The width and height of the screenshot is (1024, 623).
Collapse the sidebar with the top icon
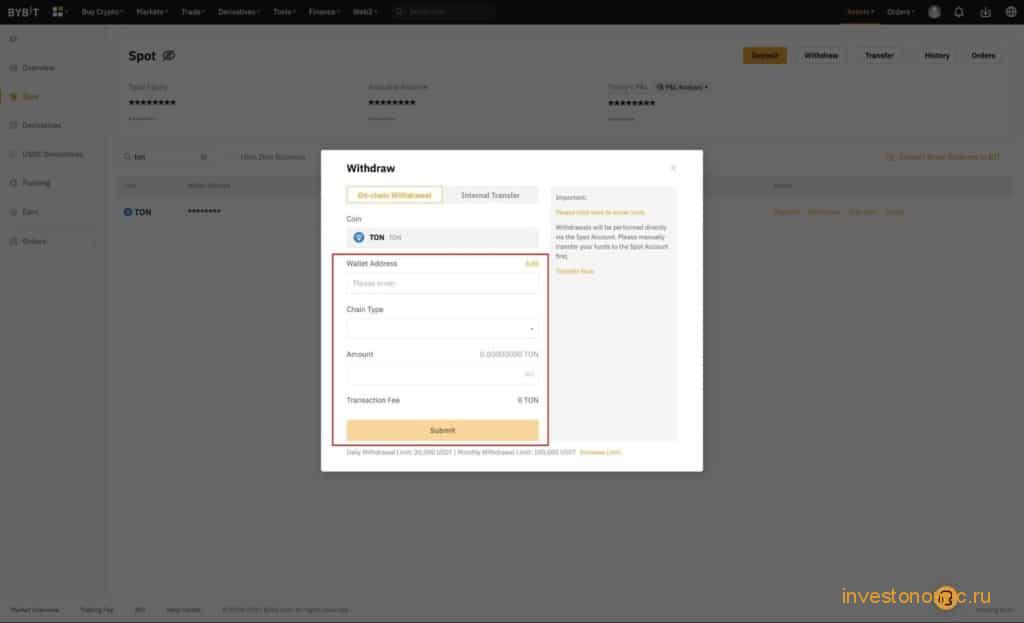[13, 39]
